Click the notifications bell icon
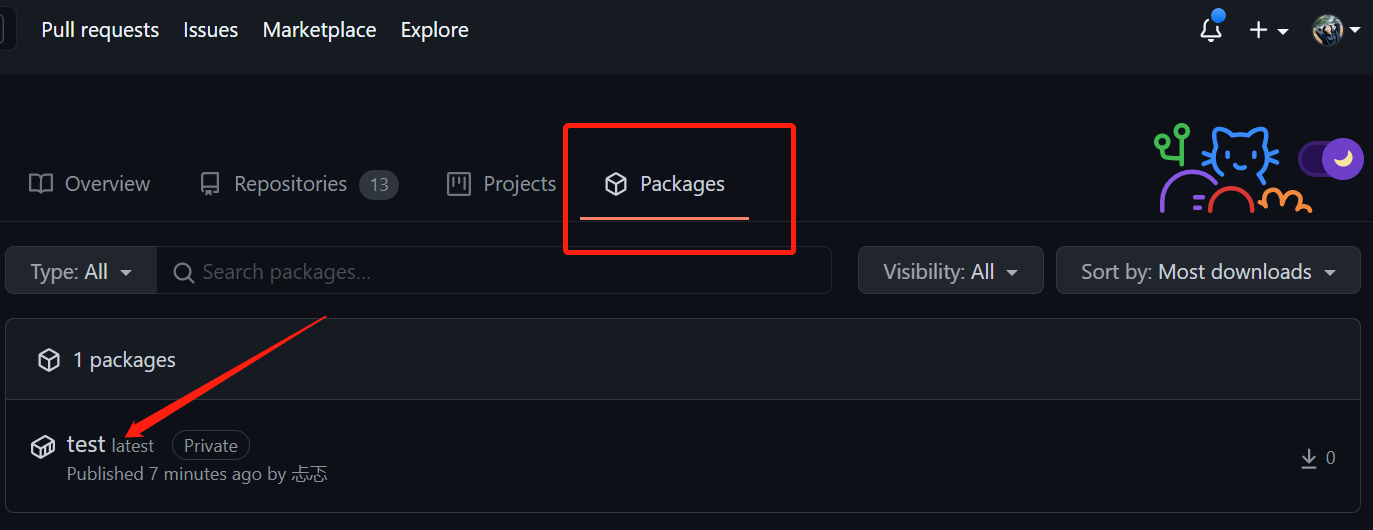Screen dimensions: 1373x530 pyautogui.click(x=1210, y=30)
